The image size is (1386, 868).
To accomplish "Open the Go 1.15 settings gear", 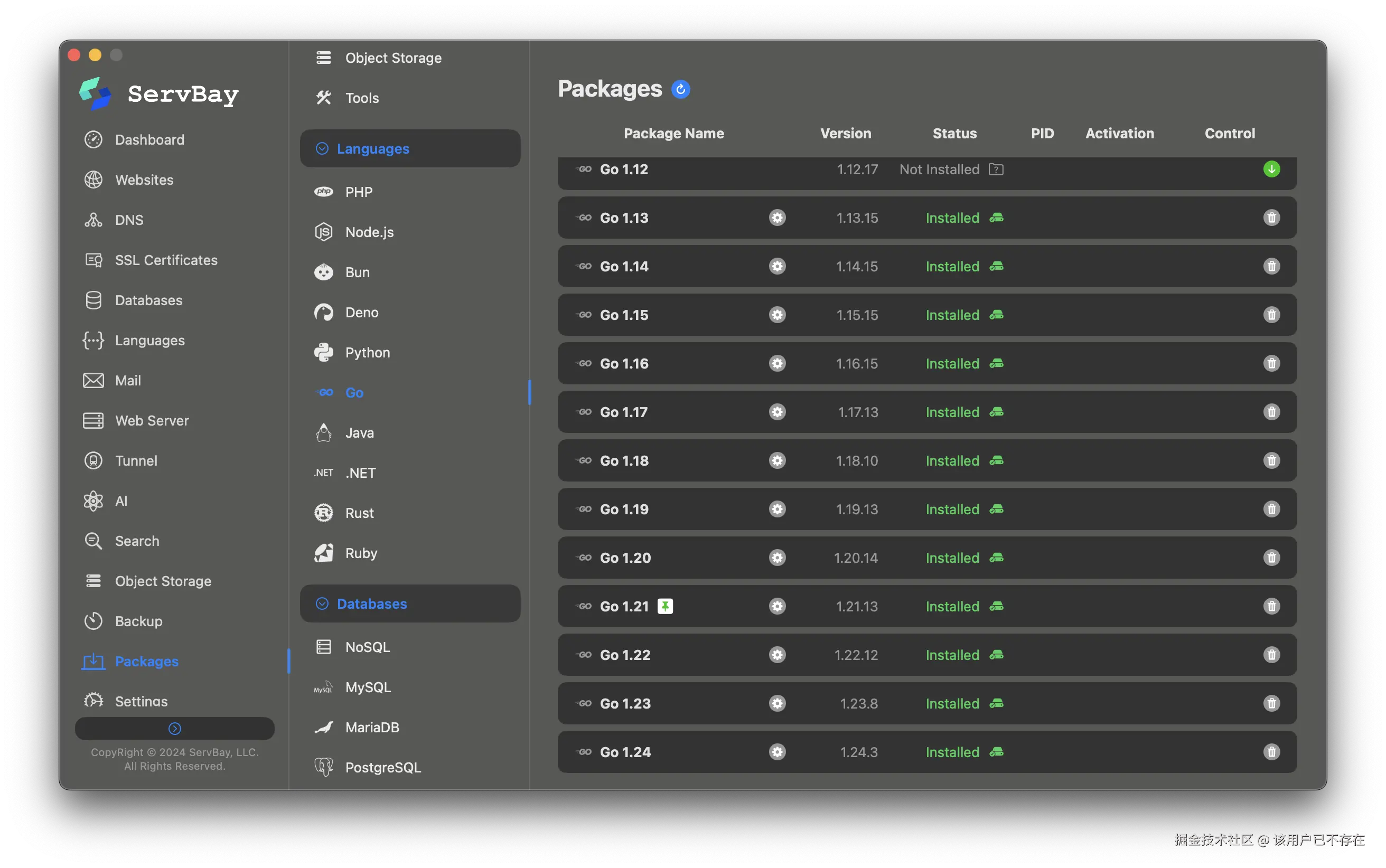I will click(777, 315).
